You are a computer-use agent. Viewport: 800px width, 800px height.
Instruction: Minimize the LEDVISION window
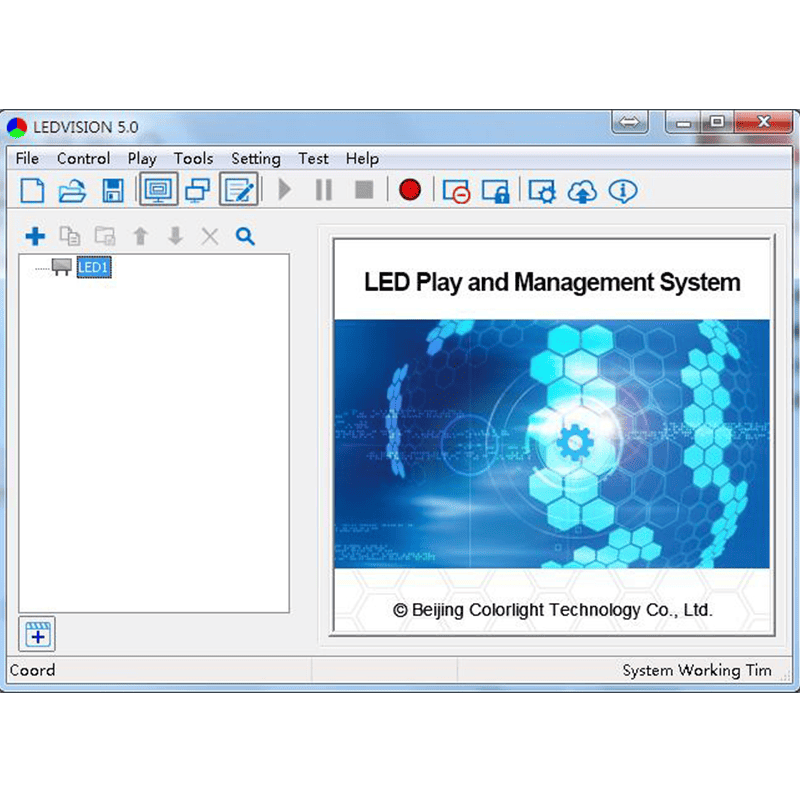tap(683, 122)
